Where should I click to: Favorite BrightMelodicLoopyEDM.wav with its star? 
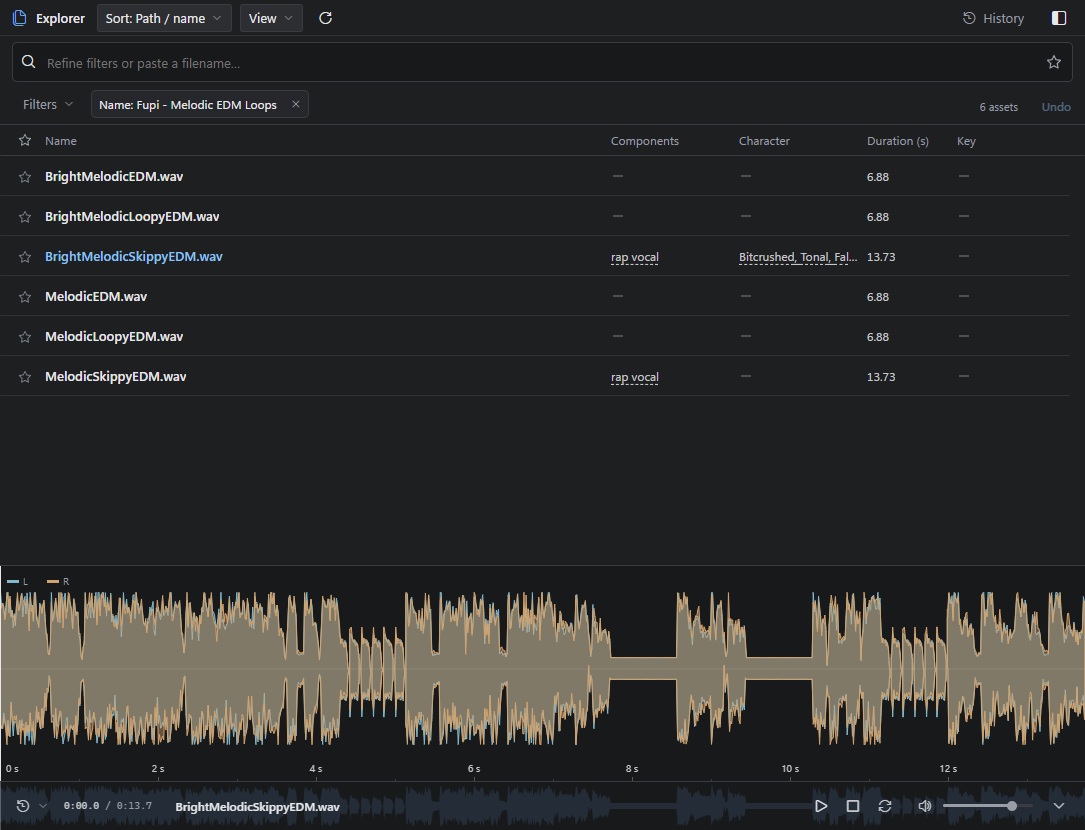[x=25, y=217]
